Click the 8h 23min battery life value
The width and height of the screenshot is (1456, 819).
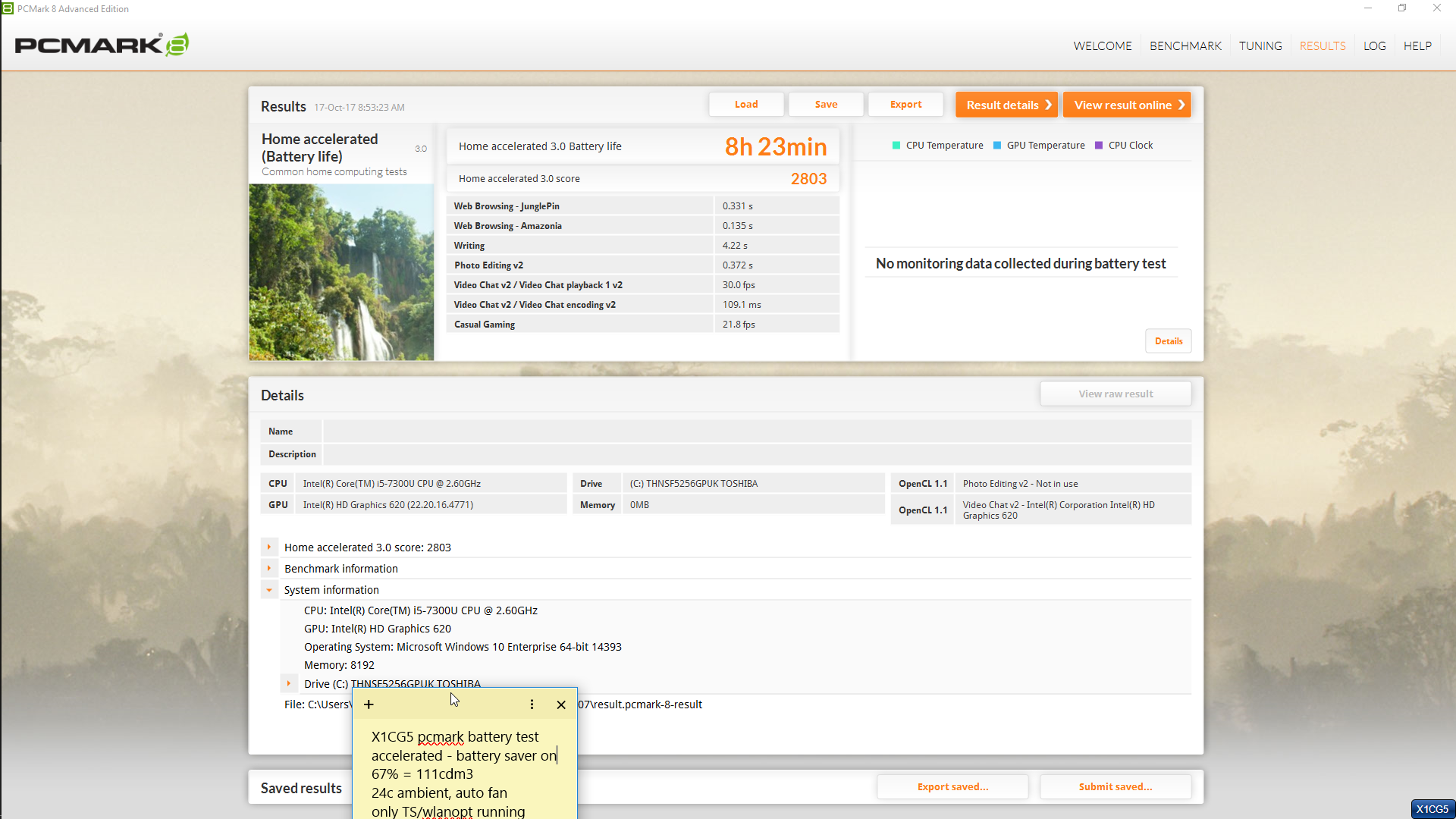pos(776,146)
